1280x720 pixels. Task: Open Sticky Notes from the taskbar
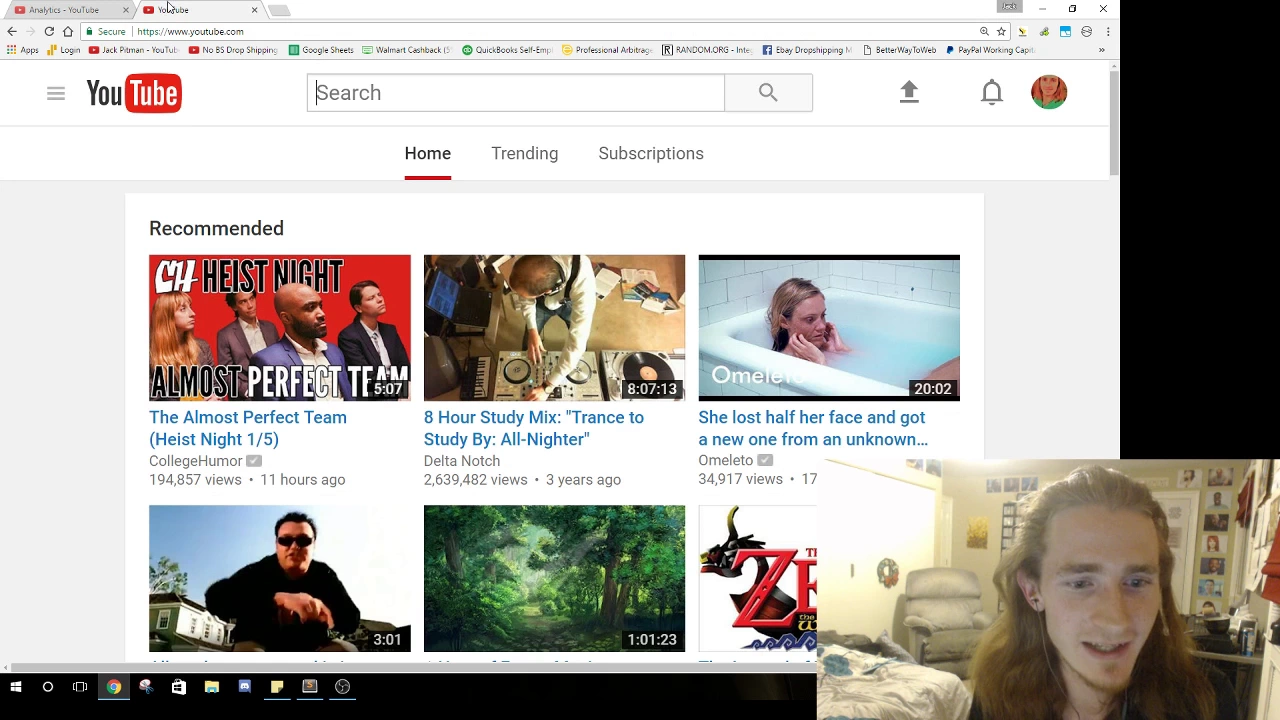pos(277,687)
